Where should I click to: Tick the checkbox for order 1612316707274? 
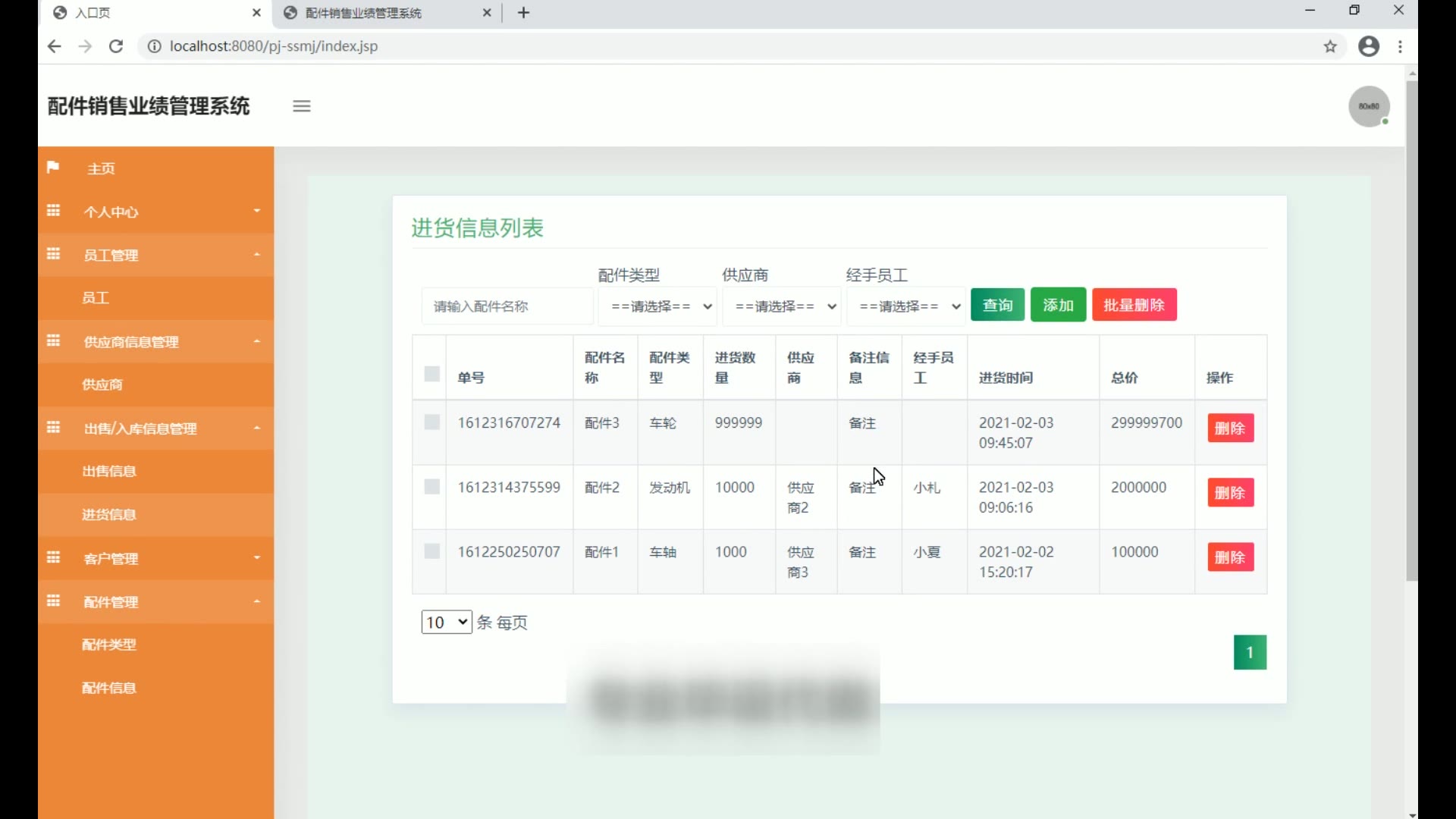[x=431, y=422]
